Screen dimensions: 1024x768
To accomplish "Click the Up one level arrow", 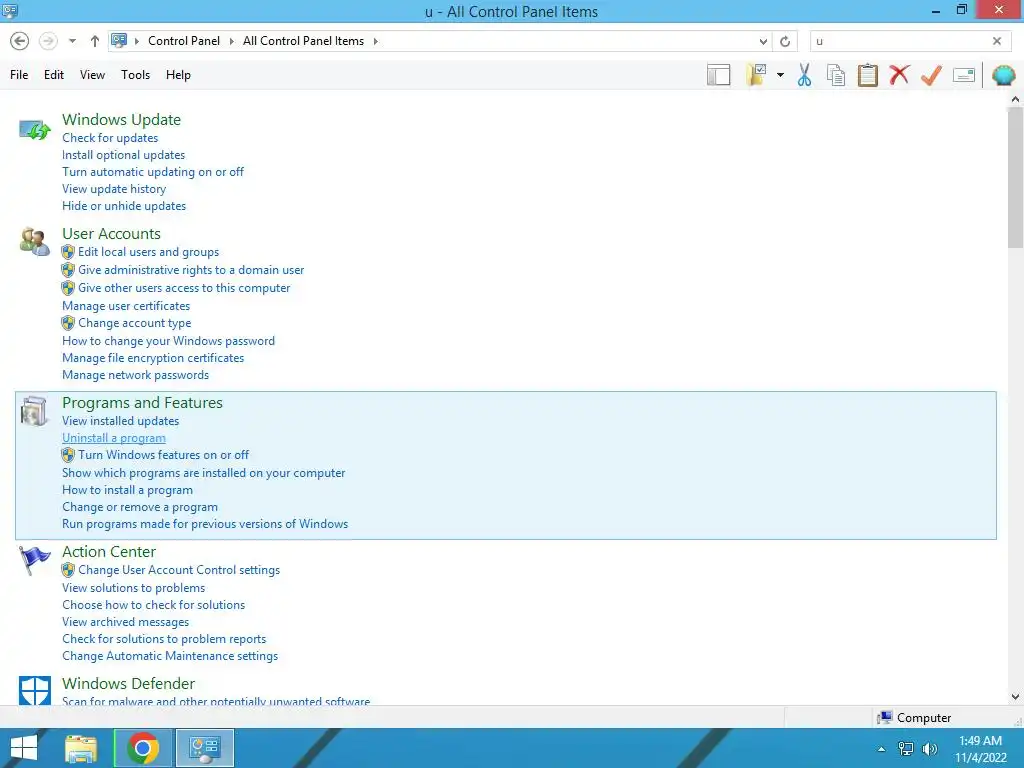I will 95,41.
